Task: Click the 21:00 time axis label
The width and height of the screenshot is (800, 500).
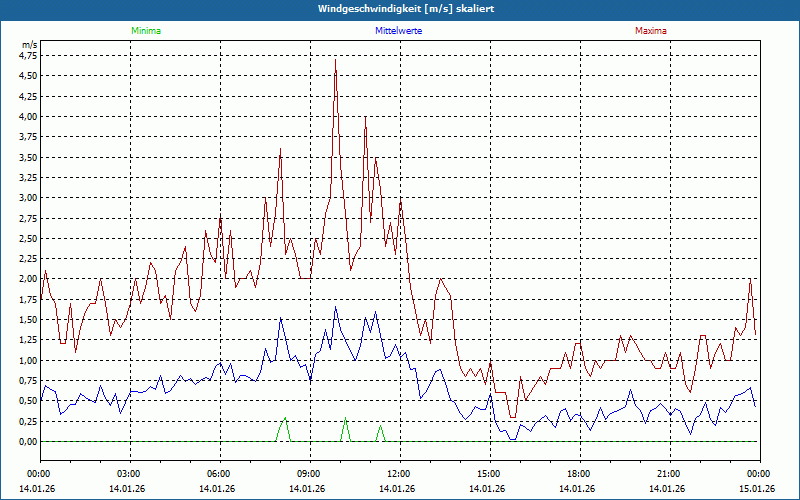Action: click(x=670, y=474)
